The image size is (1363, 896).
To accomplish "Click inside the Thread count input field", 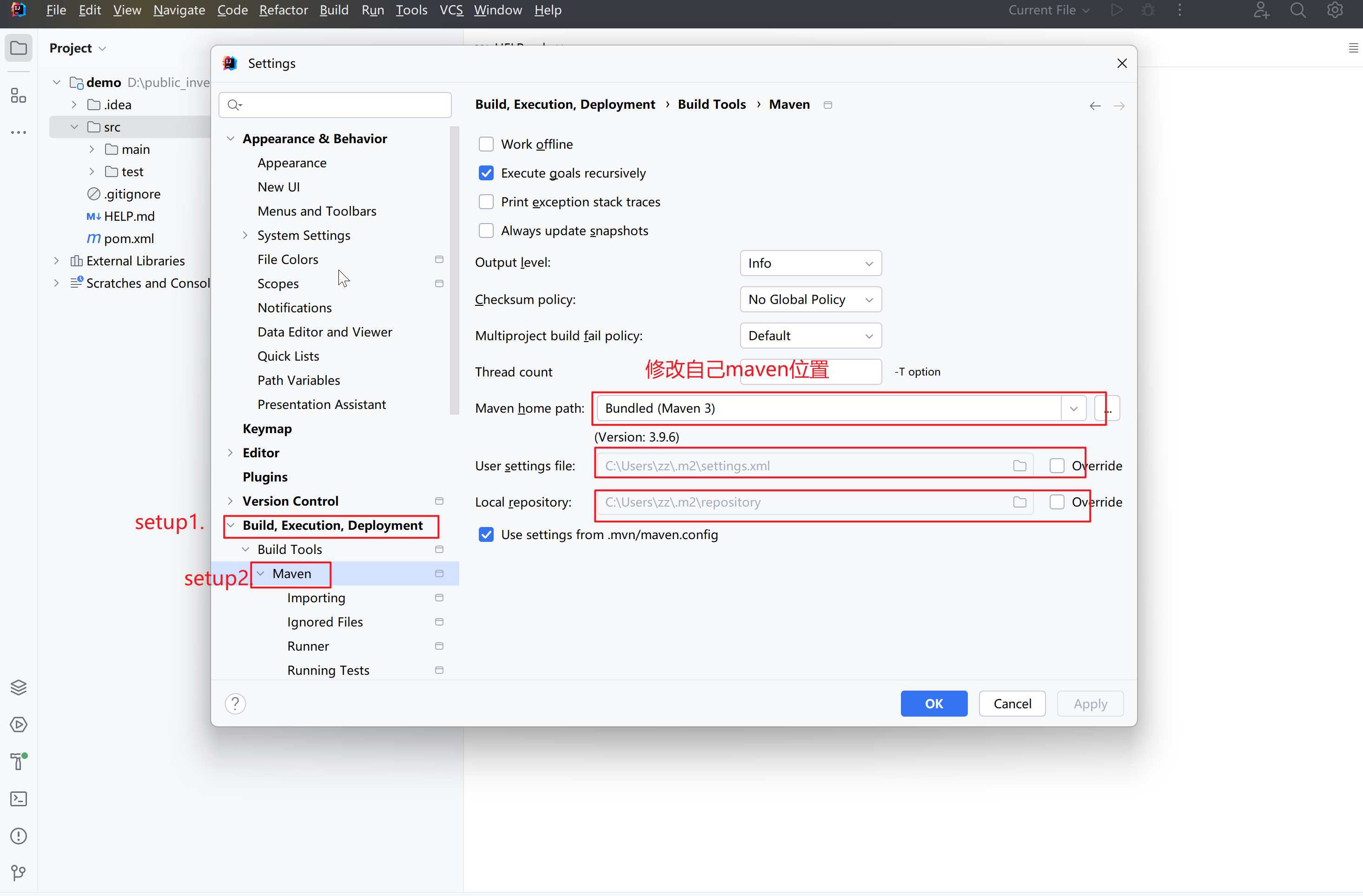I will point(810,371).
